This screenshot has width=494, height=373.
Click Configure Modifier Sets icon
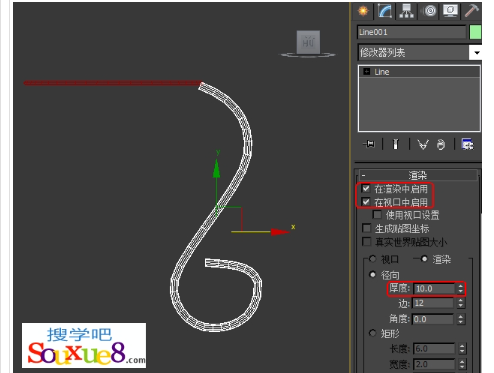(467, 144)
